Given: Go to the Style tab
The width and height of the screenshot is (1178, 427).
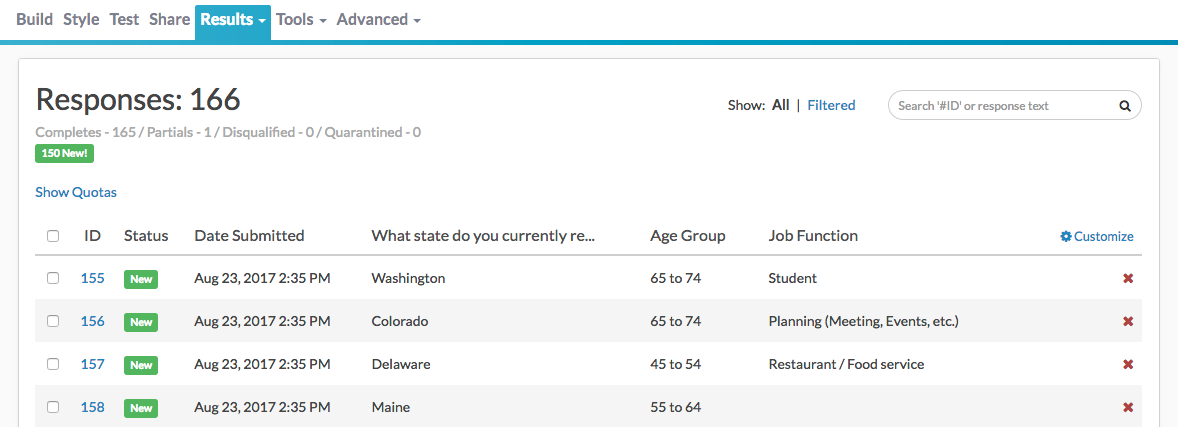Looking at the screenshot, I should 81,19.
